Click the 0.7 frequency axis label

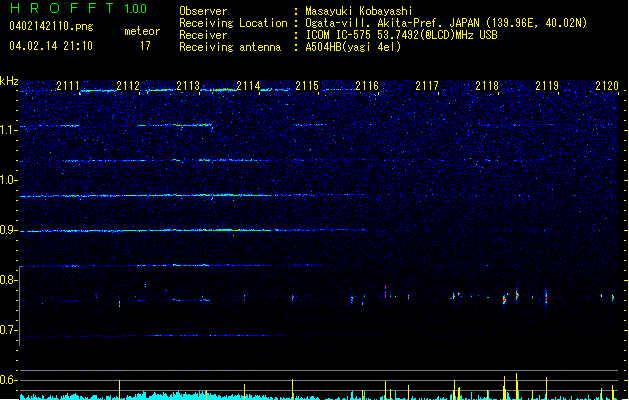click(x=9, y=330)
